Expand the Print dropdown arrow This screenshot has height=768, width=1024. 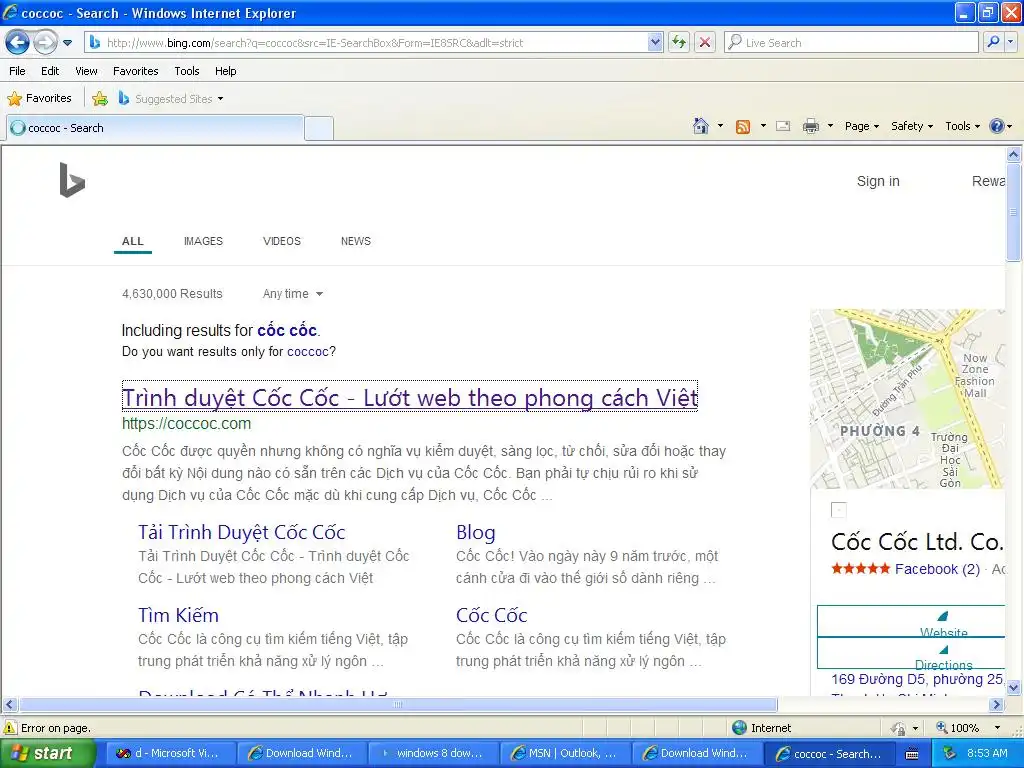830,126
